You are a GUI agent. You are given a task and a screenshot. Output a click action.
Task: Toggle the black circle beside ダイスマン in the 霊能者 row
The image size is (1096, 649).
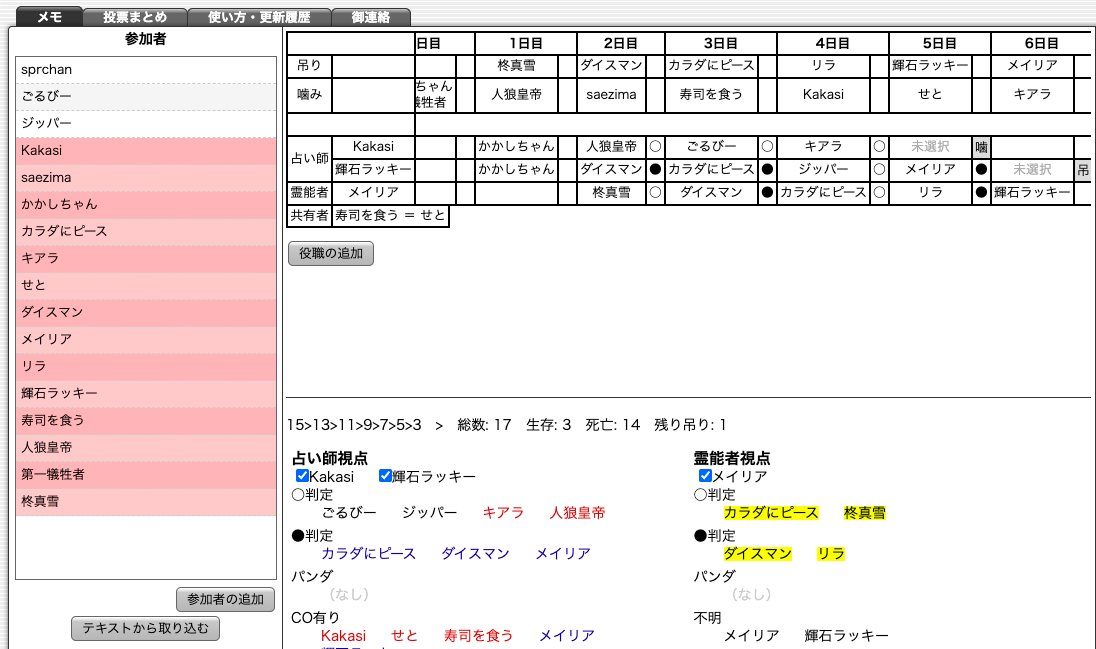767,192
